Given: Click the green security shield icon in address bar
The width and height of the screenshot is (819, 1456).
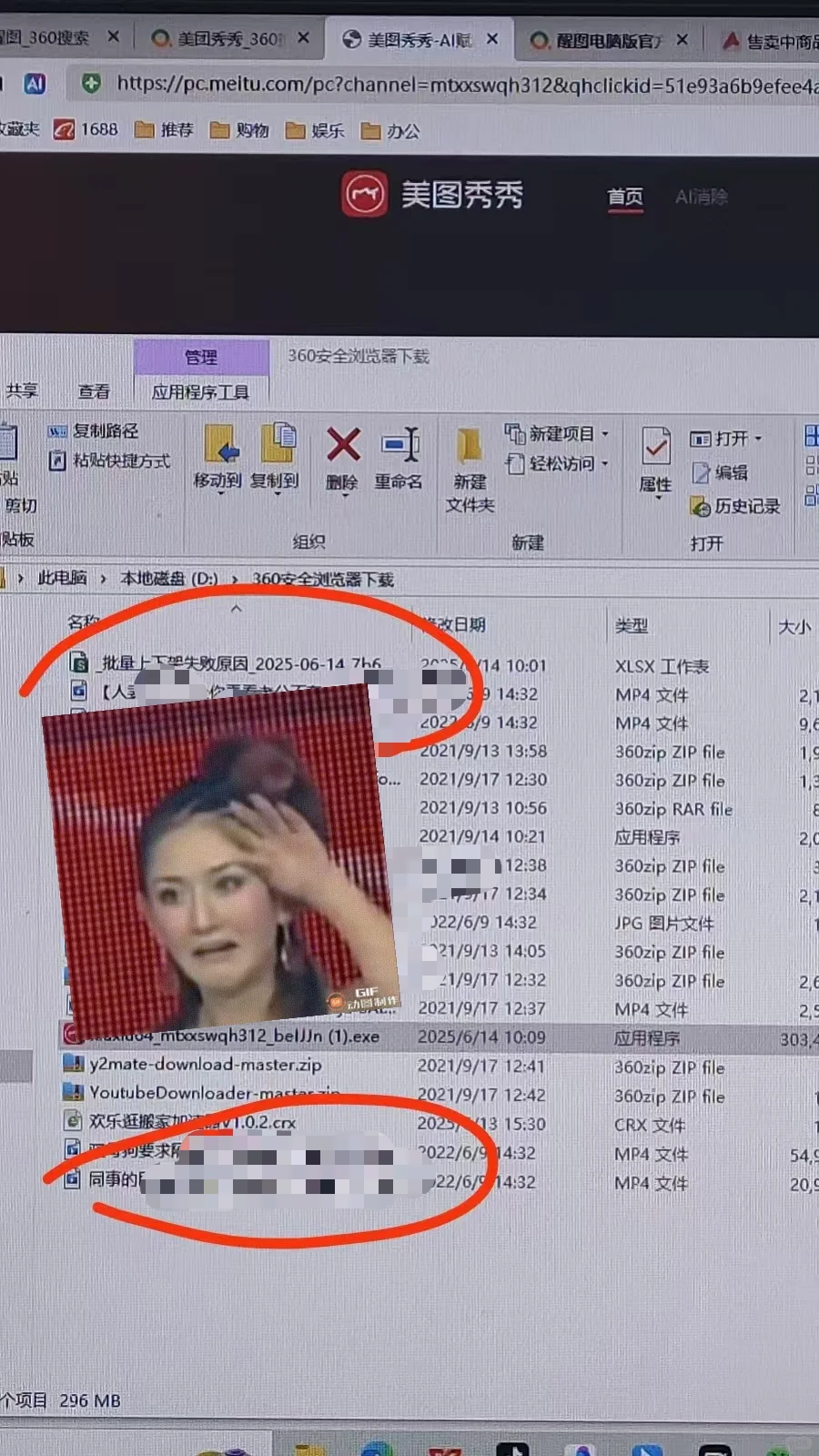Looking at the screenshot, I should point(91,85).
